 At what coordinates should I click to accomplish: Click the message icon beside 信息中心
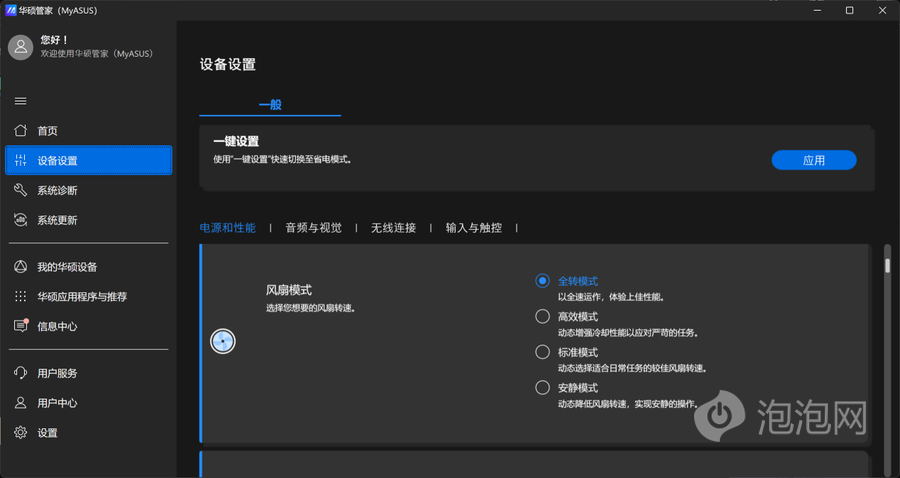21,326
